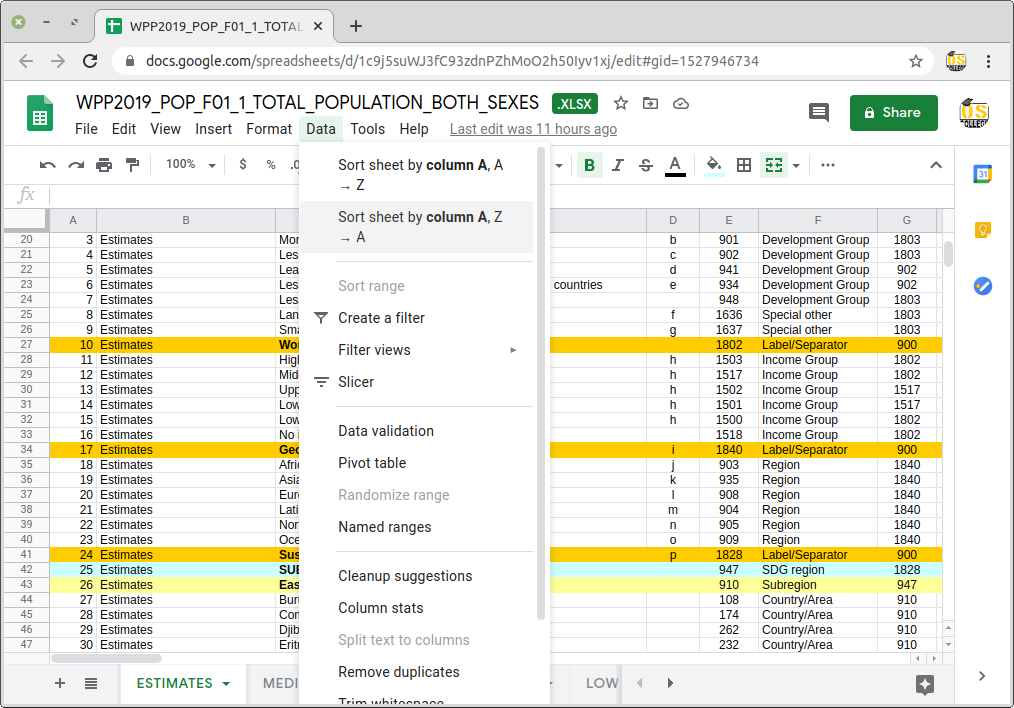Viewport: 1014px width, 708px height.
Task: Select Pivot table from Data menu
Action: tap(372, 463)
